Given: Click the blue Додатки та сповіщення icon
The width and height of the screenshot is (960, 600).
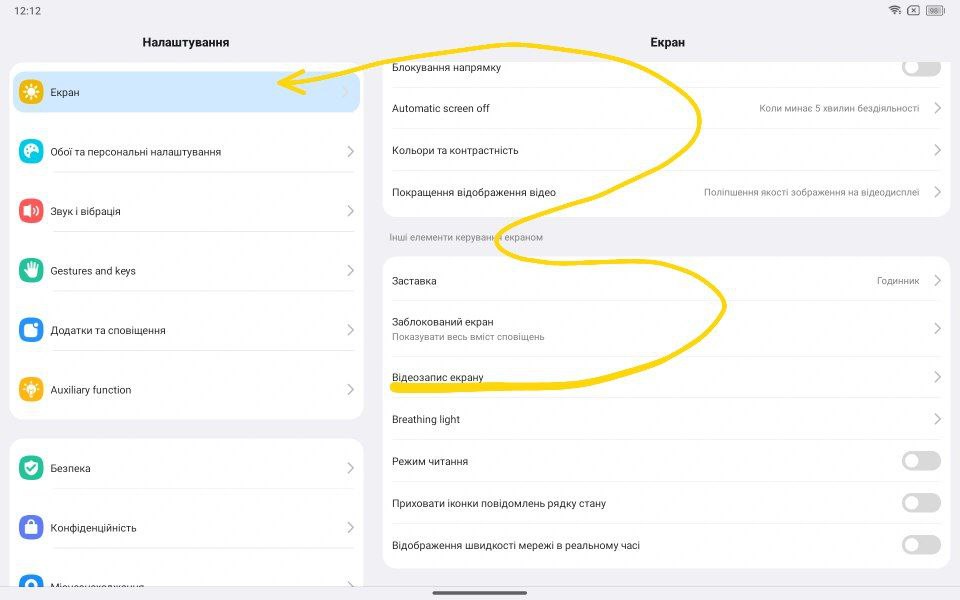Looking at the screenshot, I should (x=31, y=330).
